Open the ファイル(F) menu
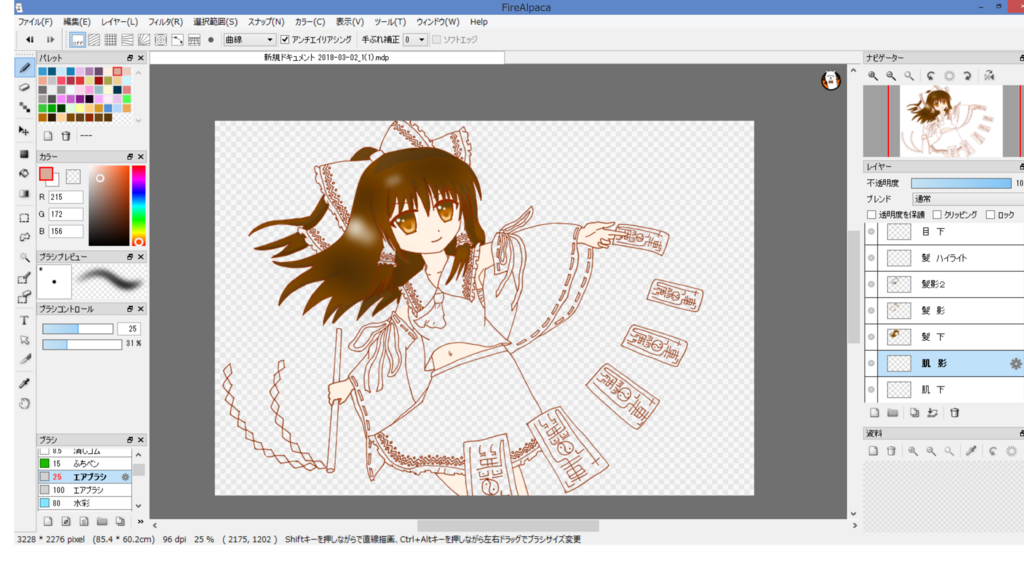This screenshot has width=1024, height=569. click(35, 22)
